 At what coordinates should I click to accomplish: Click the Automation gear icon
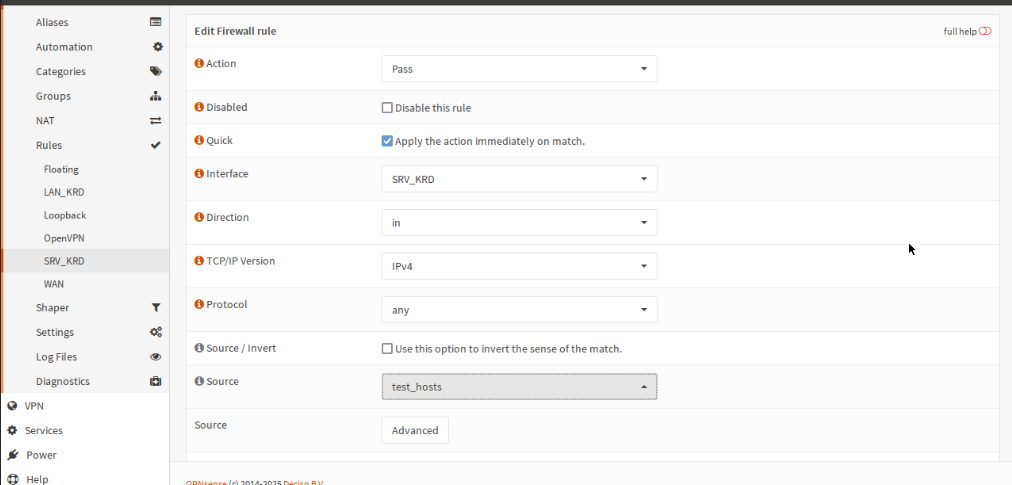click(x=157, y=47)
